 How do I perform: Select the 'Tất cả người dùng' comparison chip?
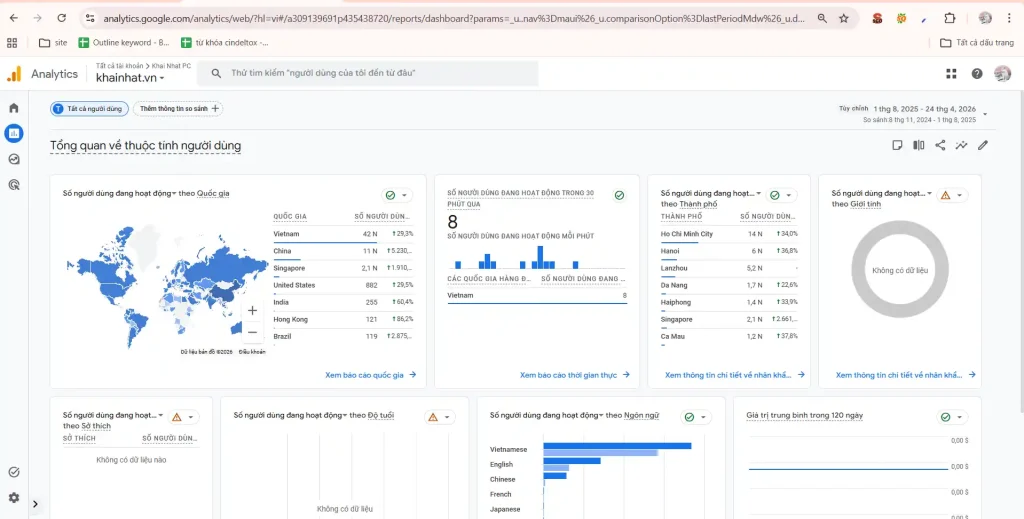(89, 108)
